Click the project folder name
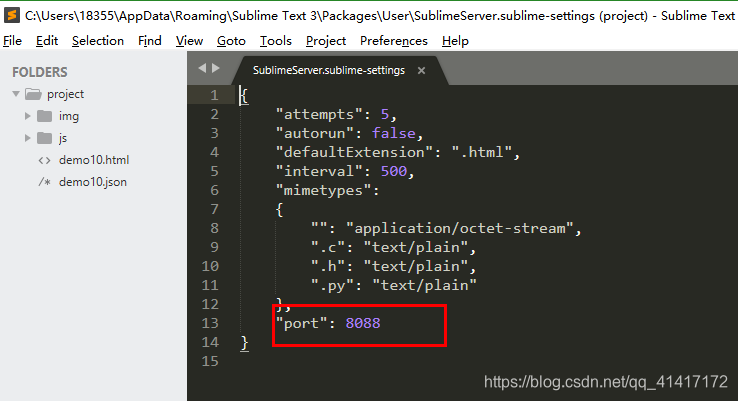Image resolution: width=738 pixels, height=401 pixels. click(65, 94)
